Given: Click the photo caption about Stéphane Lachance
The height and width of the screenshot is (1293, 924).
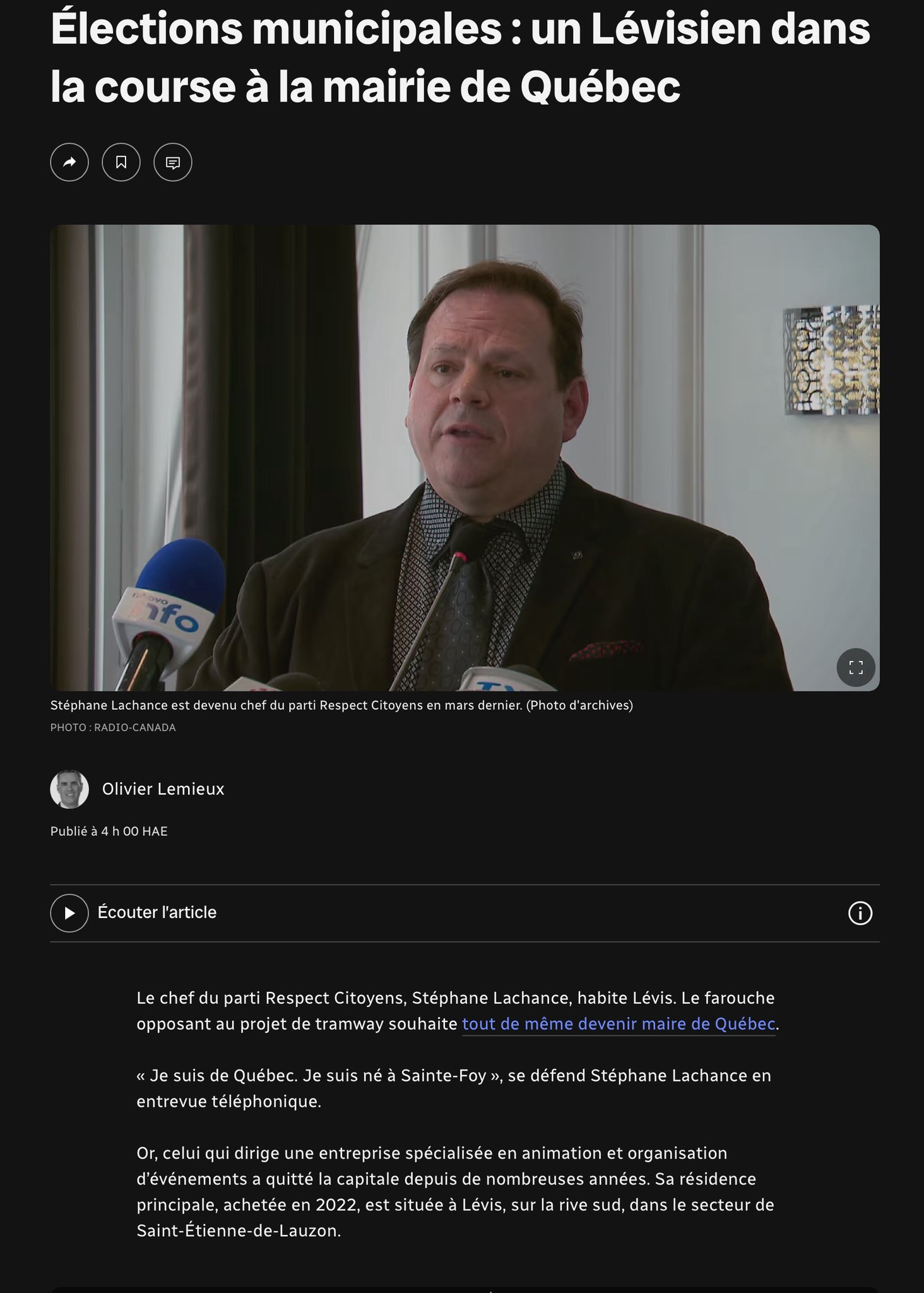Looking at the screenshot, I should point(341,705).
